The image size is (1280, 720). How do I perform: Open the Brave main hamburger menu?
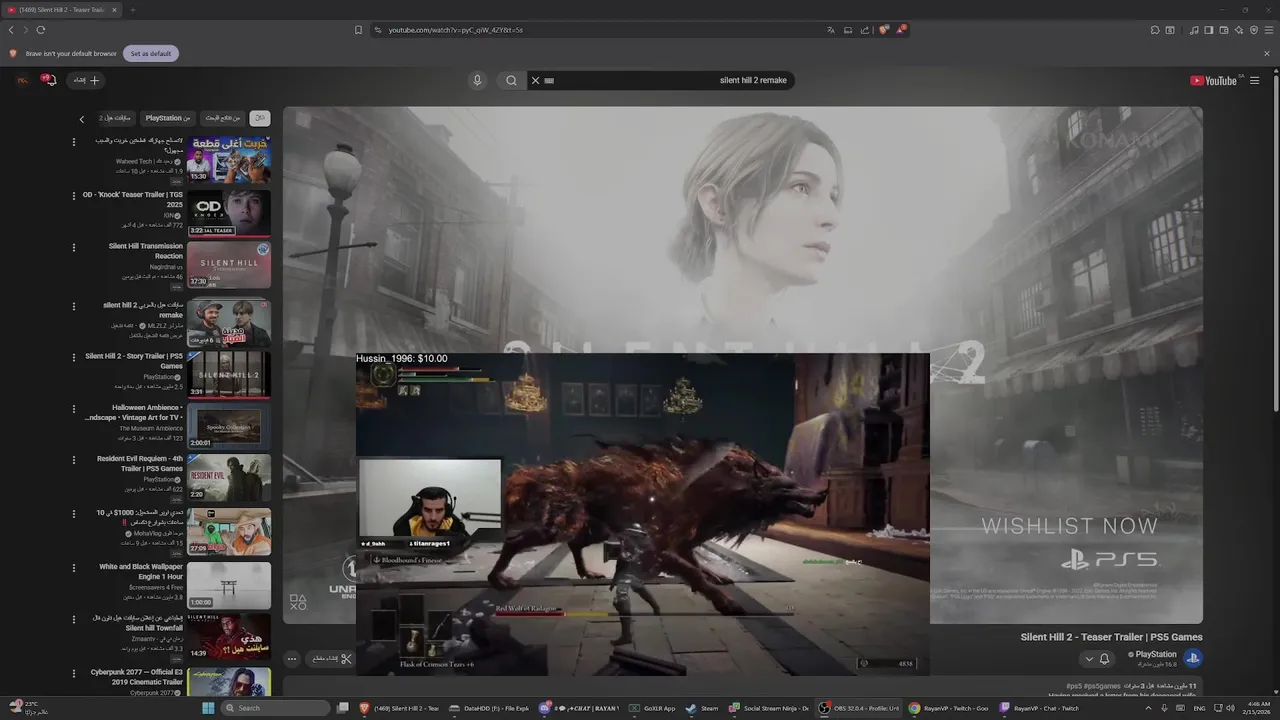point(1269,30)
